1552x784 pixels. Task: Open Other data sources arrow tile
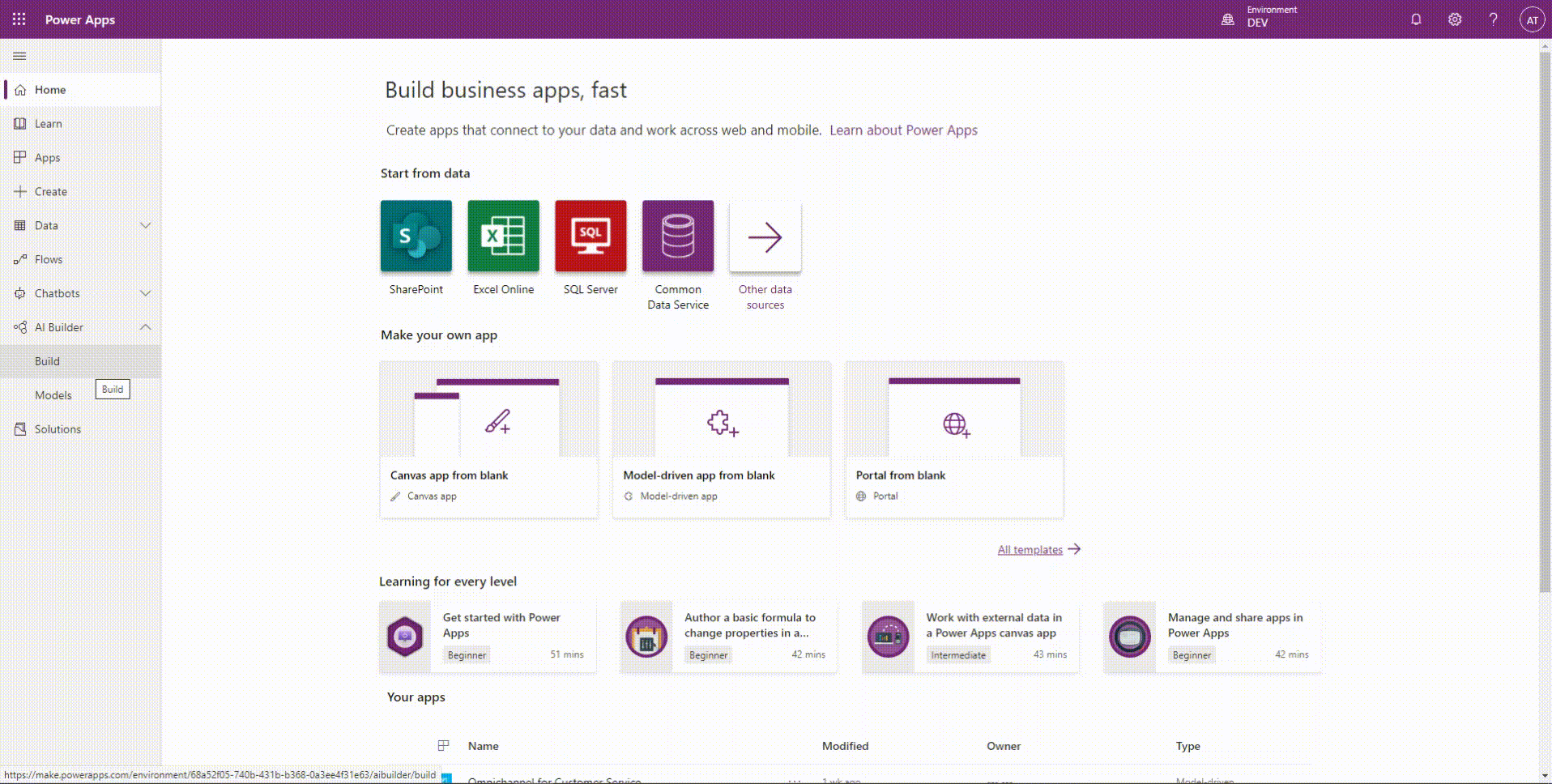[765, 237]
